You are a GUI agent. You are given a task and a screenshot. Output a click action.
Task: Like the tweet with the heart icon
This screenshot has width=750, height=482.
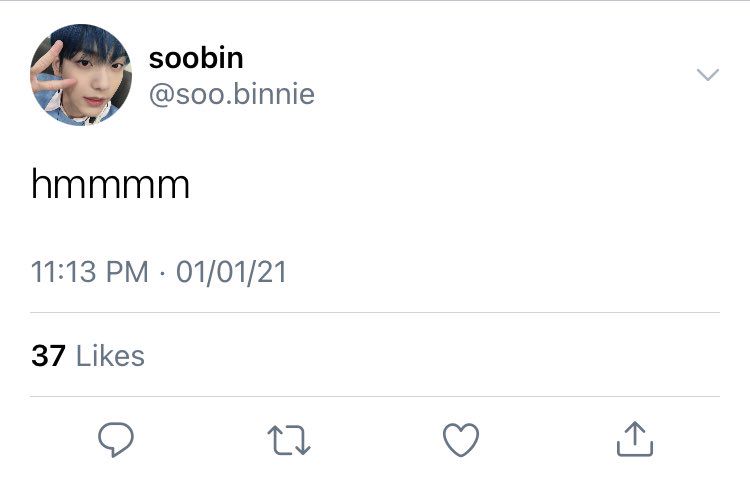(x=461, y=439)
